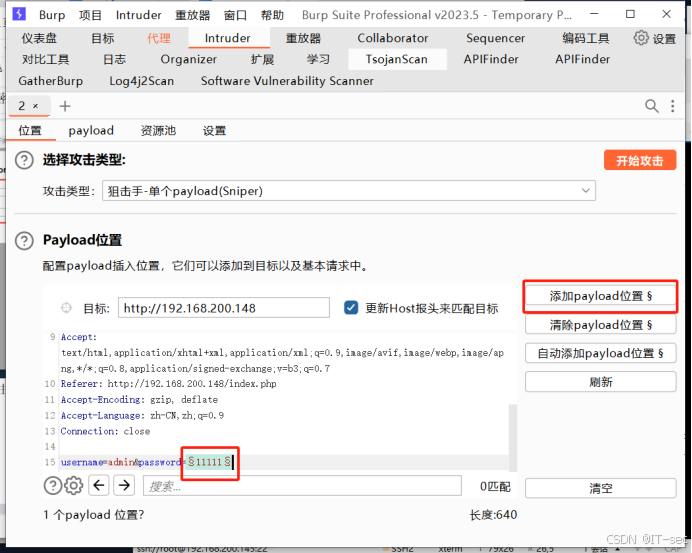Switch to the GatherBurp tab
This screenshot has height=553, width=692.
51,81
